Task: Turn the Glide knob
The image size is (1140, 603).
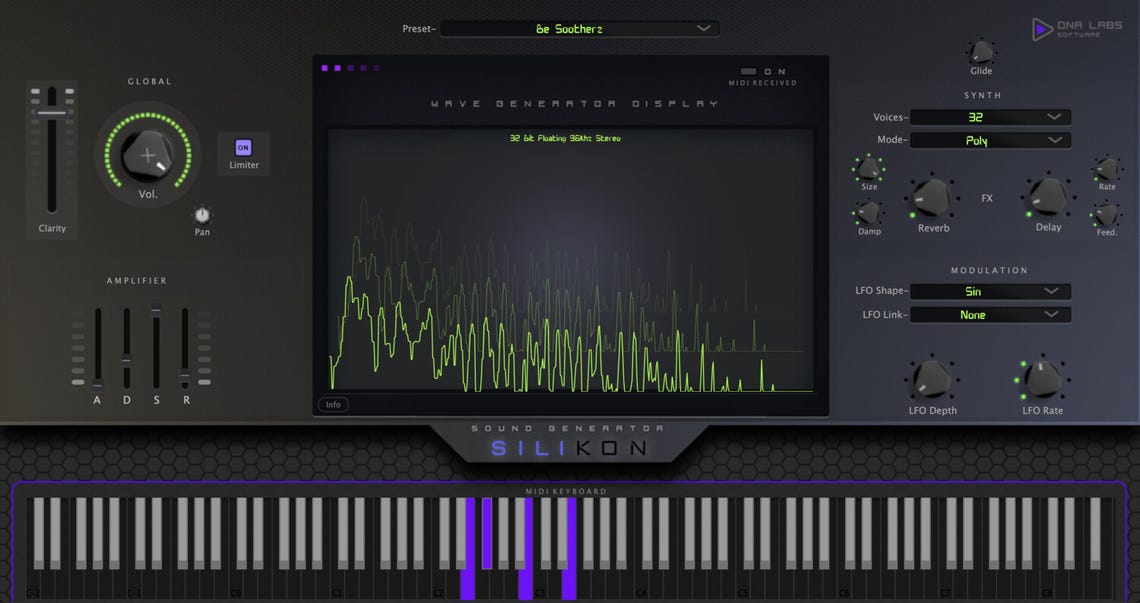Action: coord(981,52)
